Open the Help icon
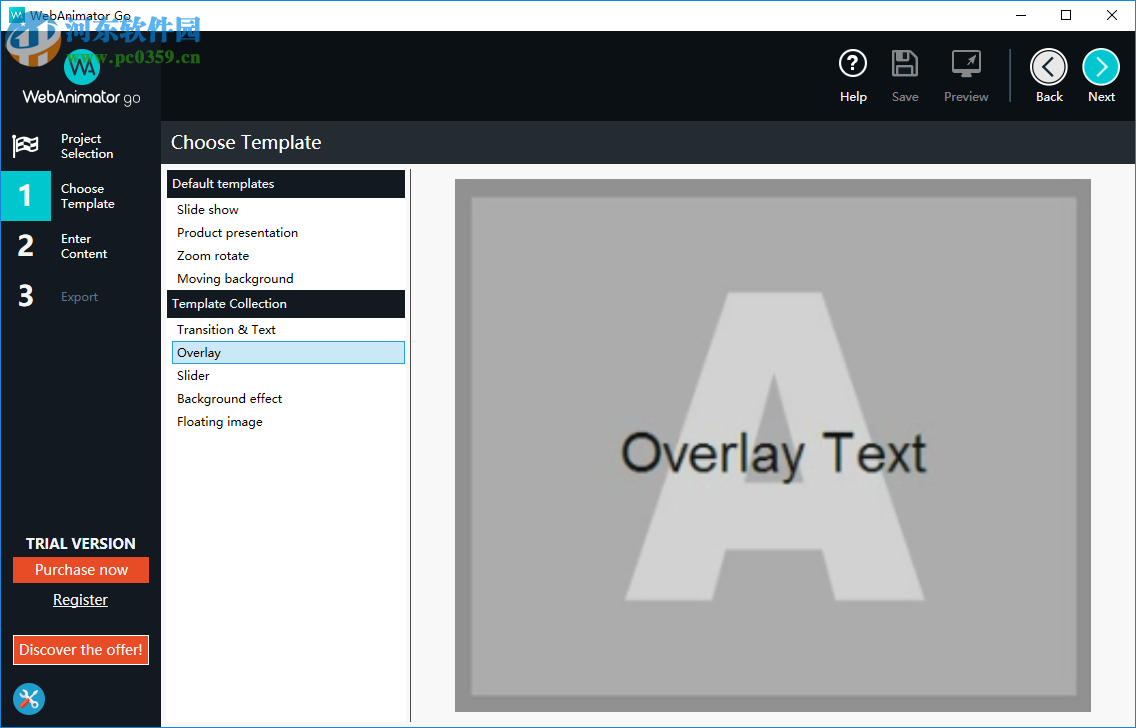 pos(853,64)
